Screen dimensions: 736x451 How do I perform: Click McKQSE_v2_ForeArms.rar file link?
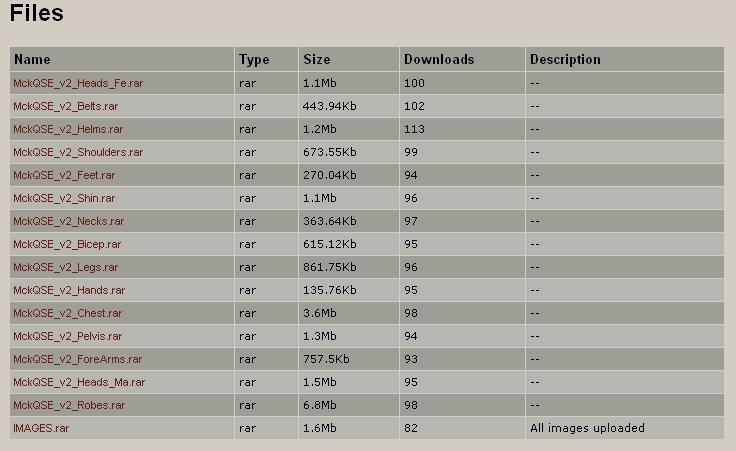tap(77, 359)
